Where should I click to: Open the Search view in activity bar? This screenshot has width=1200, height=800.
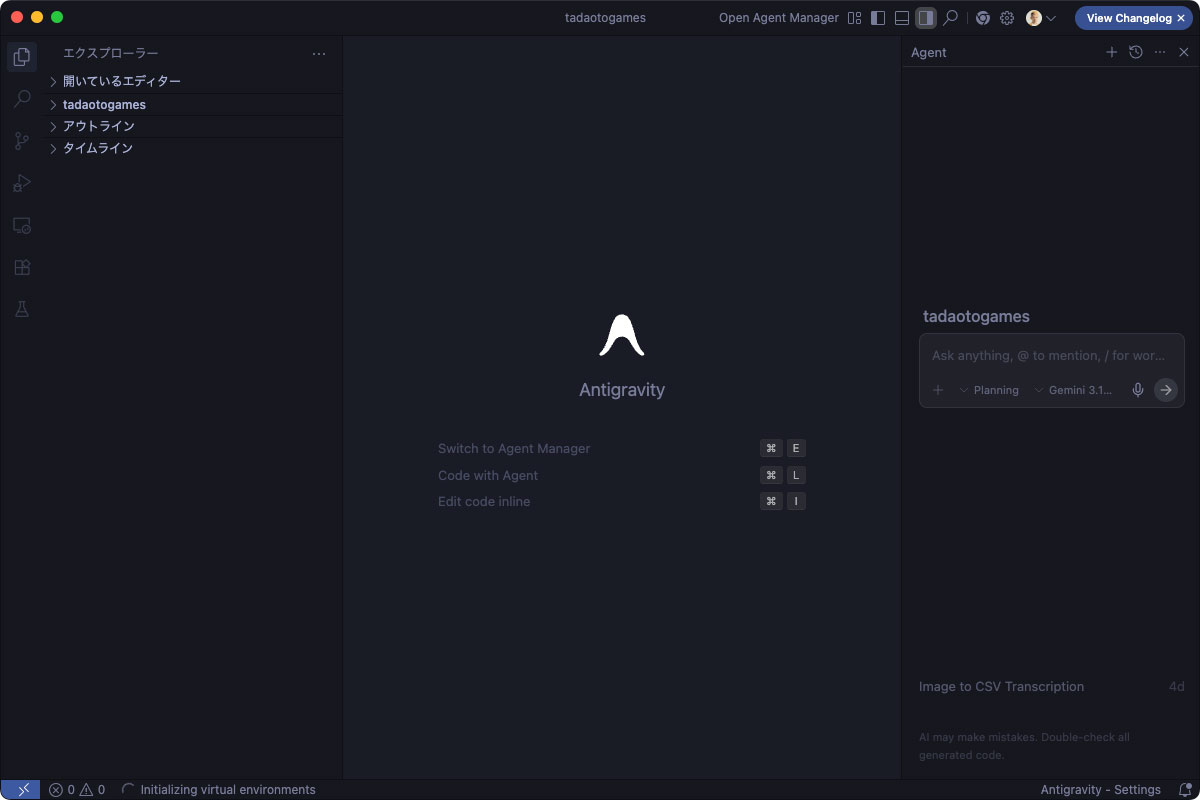(x=22, y=99)
